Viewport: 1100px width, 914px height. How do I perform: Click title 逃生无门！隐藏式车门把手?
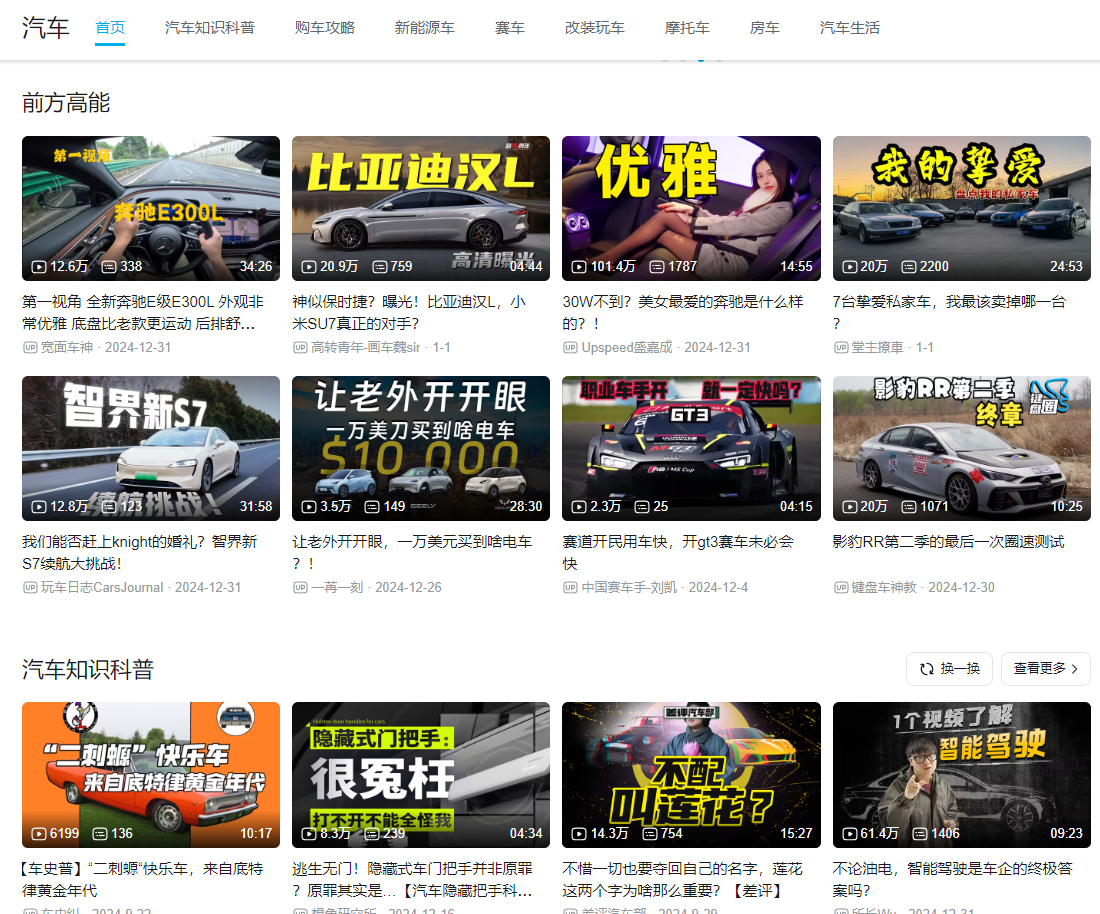(412, 880)
